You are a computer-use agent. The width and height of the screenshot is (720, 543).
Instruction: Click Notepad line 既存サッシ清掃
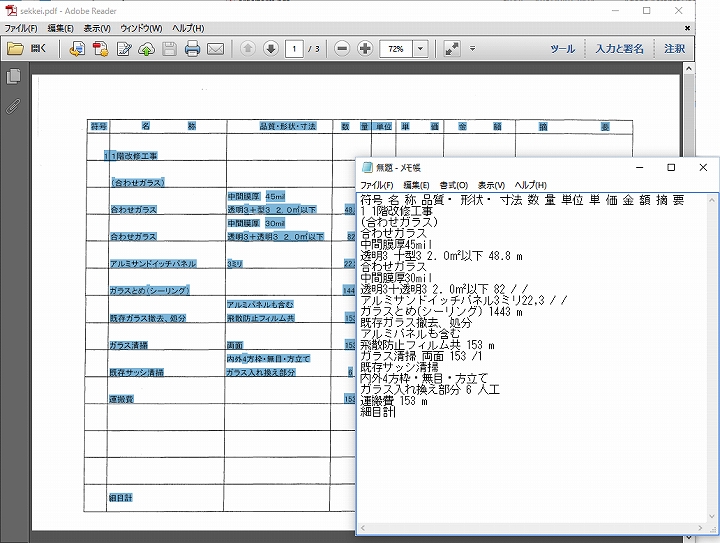399,367
